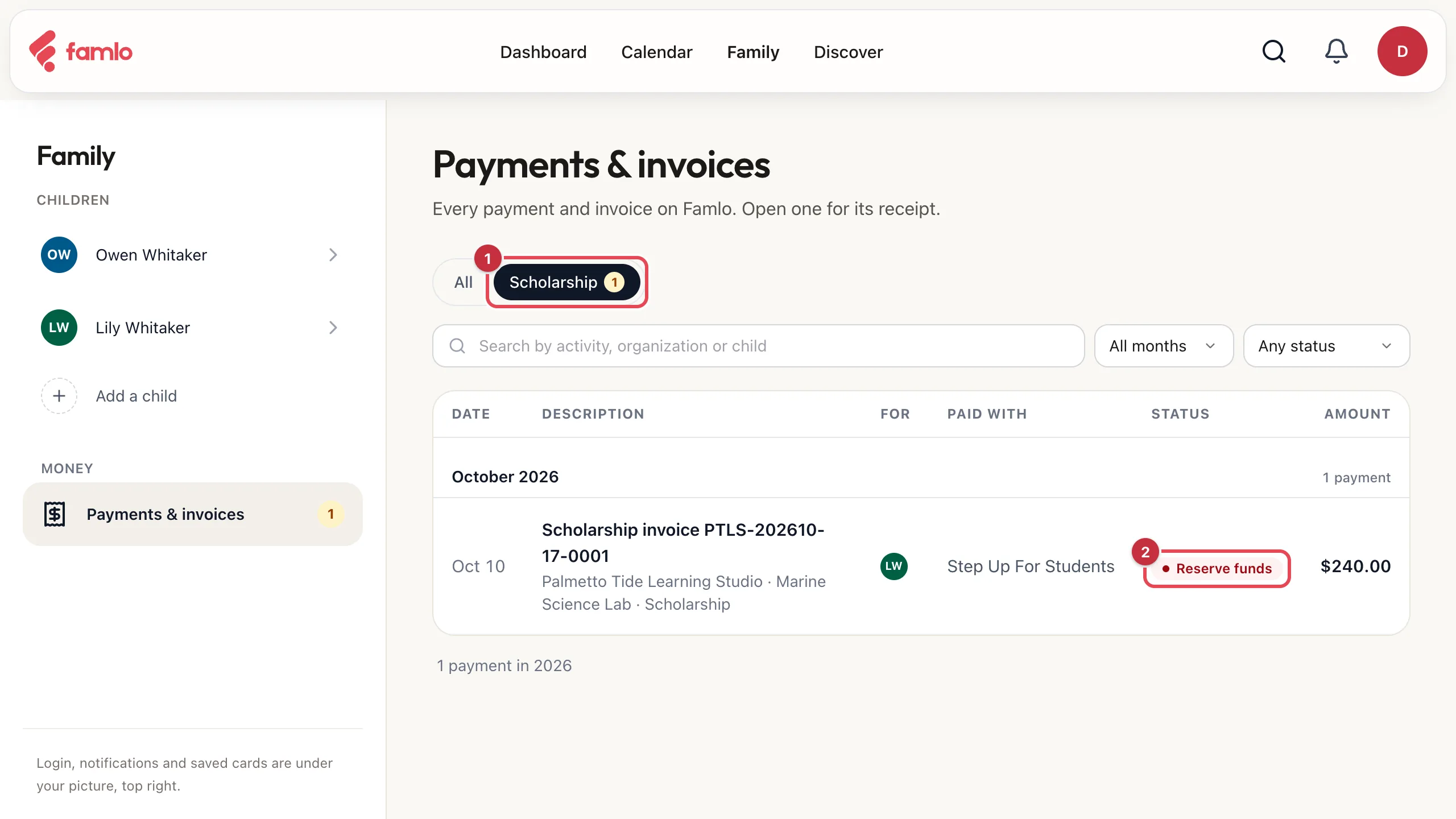Screen dimensions: 1456x819
Task: Click the OW avatar for Owen Whitaker
Action: [x=59, y=255]
